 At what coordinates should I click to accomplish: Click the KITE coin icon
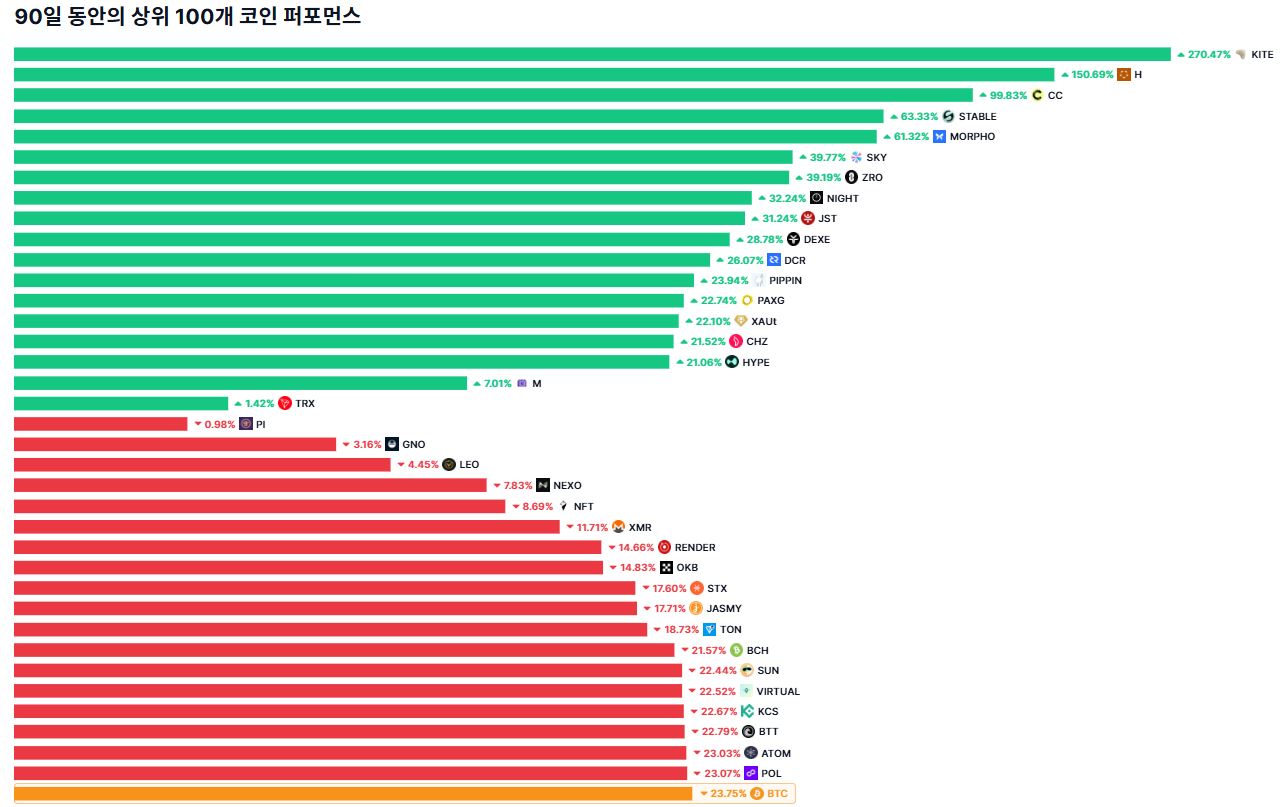1241,54
